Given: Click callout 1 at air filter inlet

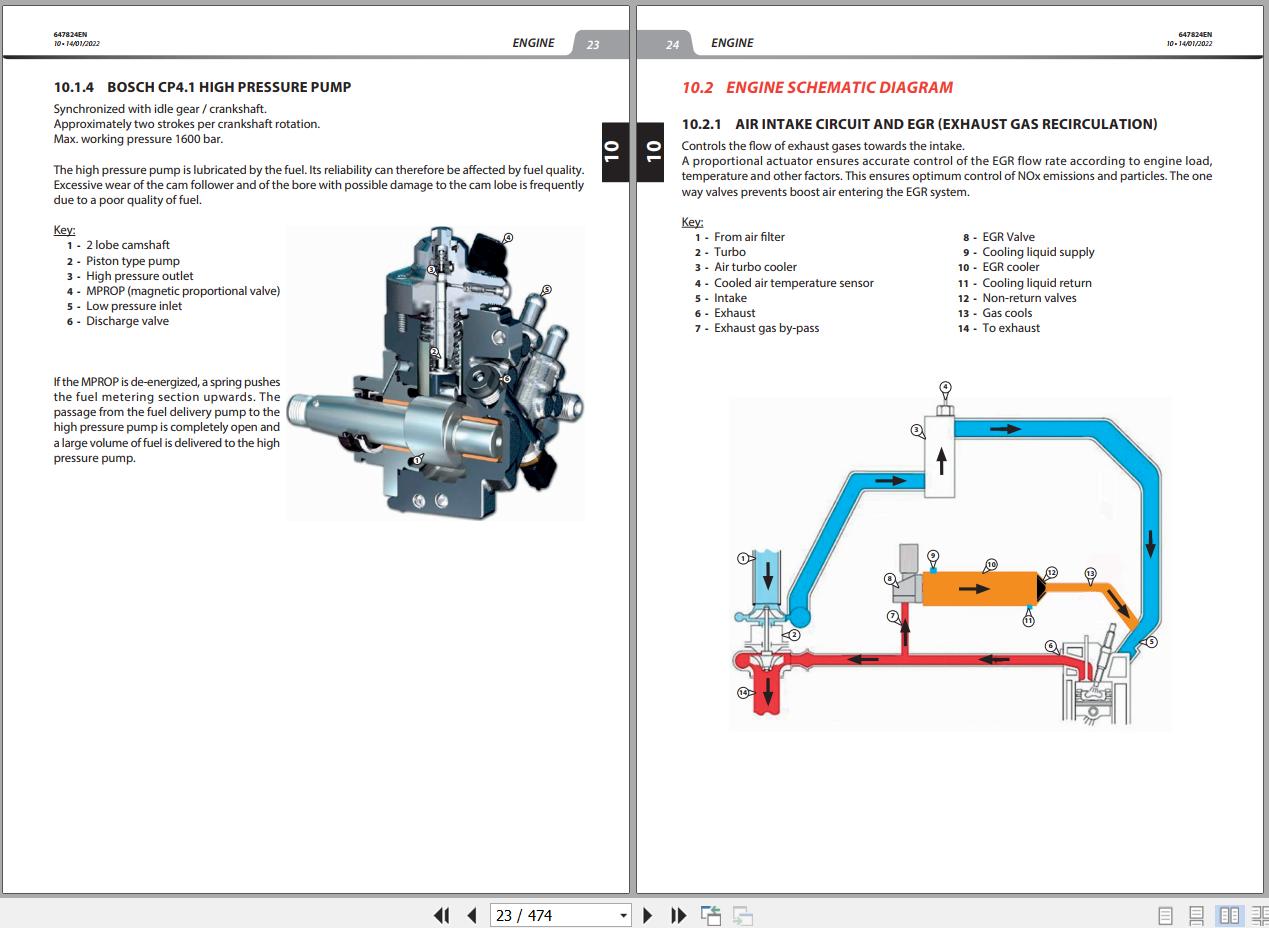Looking at the screenshot, I should 743,558.
